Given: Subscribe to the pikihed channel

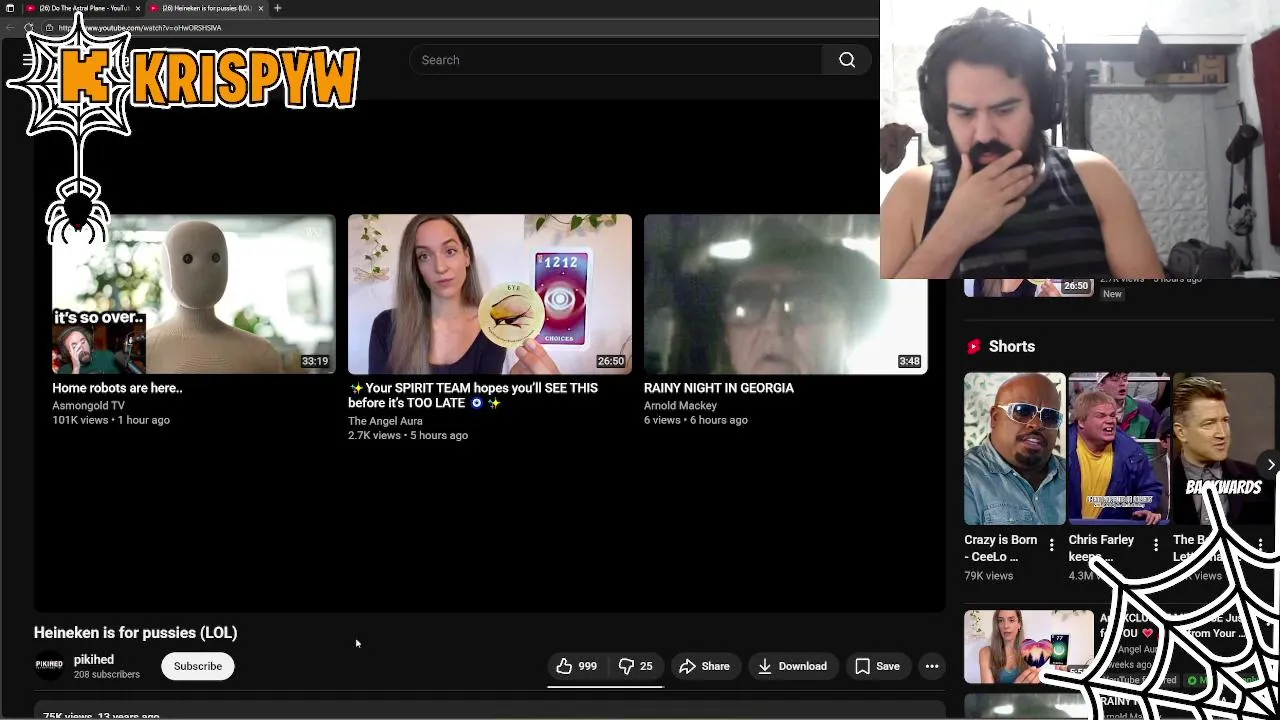Looking at the screenshot, I should click(198, 666).
